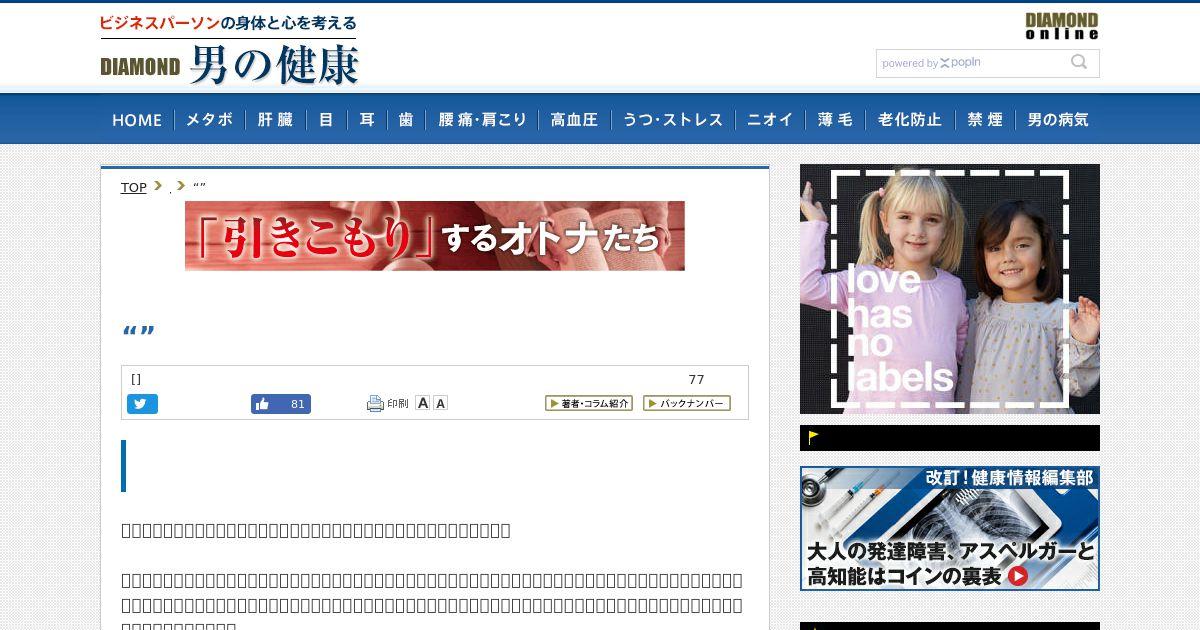Open the Diamond Online logo
The height and width of the screenshot is (630, 1200).
(x=1062, y=26)
